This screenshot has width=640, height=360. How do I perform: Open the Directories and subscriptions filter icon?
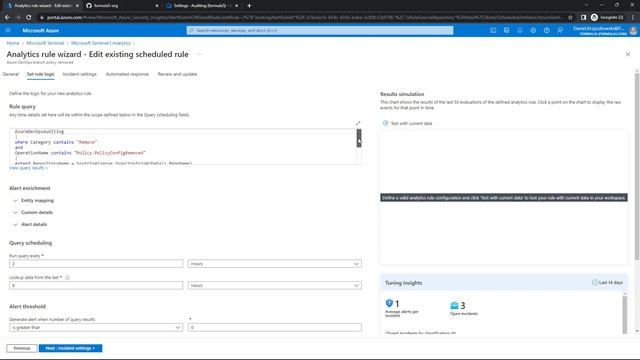tap(507, 30)
